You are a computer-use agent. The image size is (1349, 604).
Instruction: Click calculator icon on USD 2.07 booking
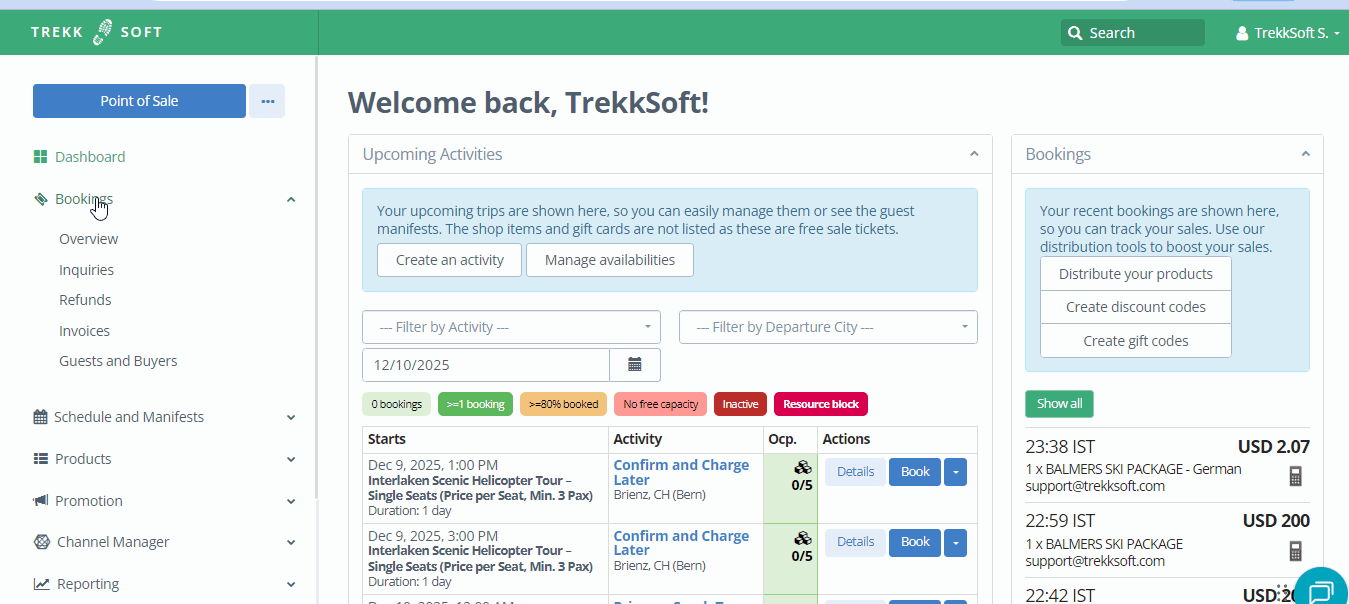(1295, 477)
